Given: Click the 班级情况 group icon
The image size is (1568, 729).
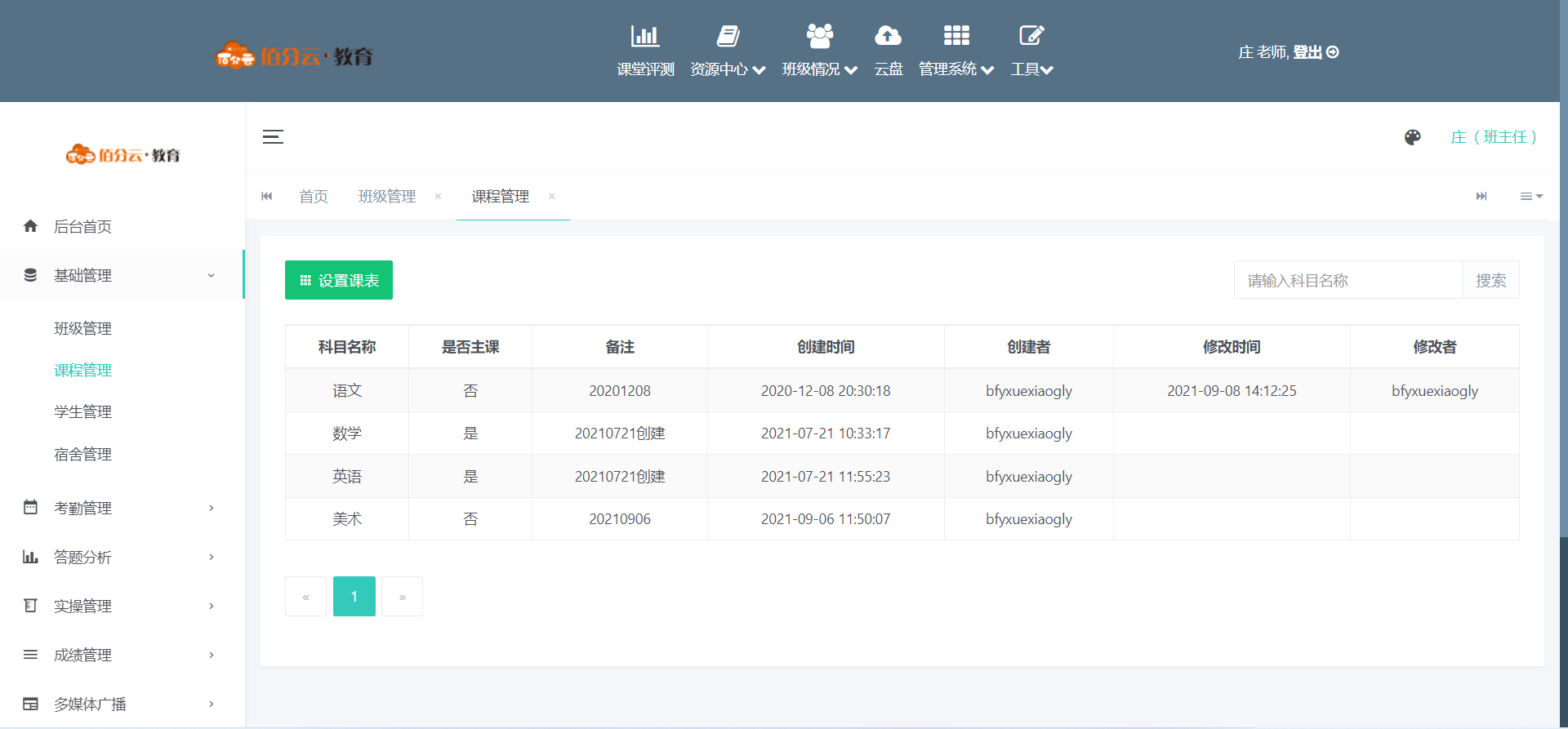Looking at the screenshot, I should (x=820, y=36).
